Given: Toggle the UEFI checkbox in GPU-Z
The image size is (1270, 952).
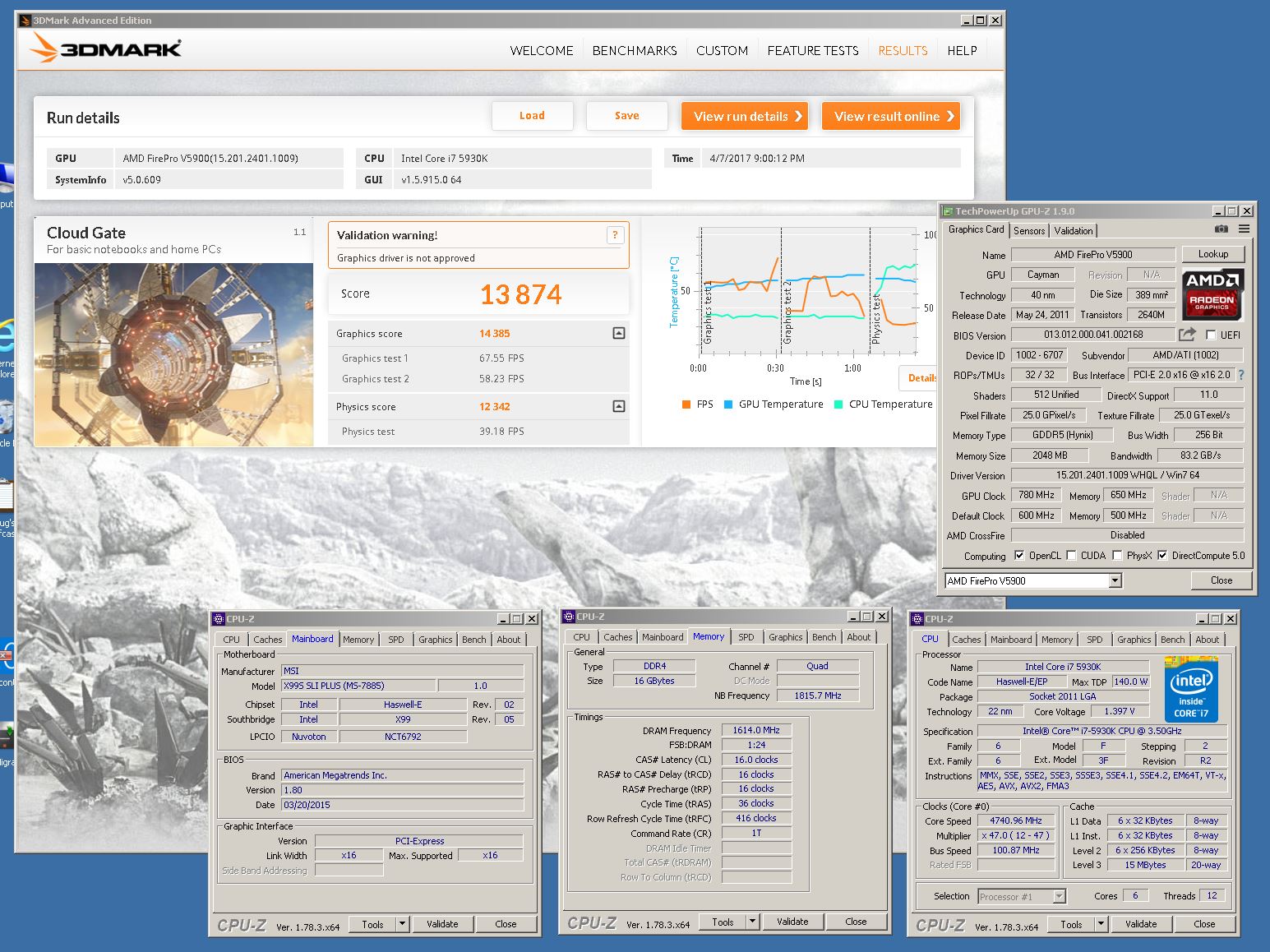Looking at the screenshot, I should [1211, 335].
